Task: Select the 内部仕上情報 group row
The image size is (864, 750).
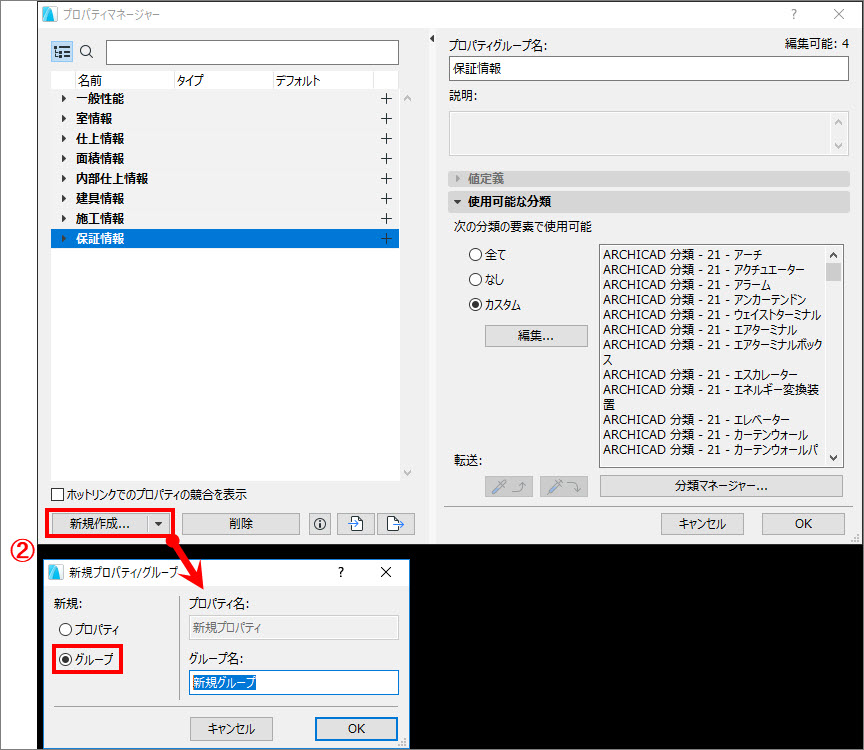Action: click(x=225, y=179)
